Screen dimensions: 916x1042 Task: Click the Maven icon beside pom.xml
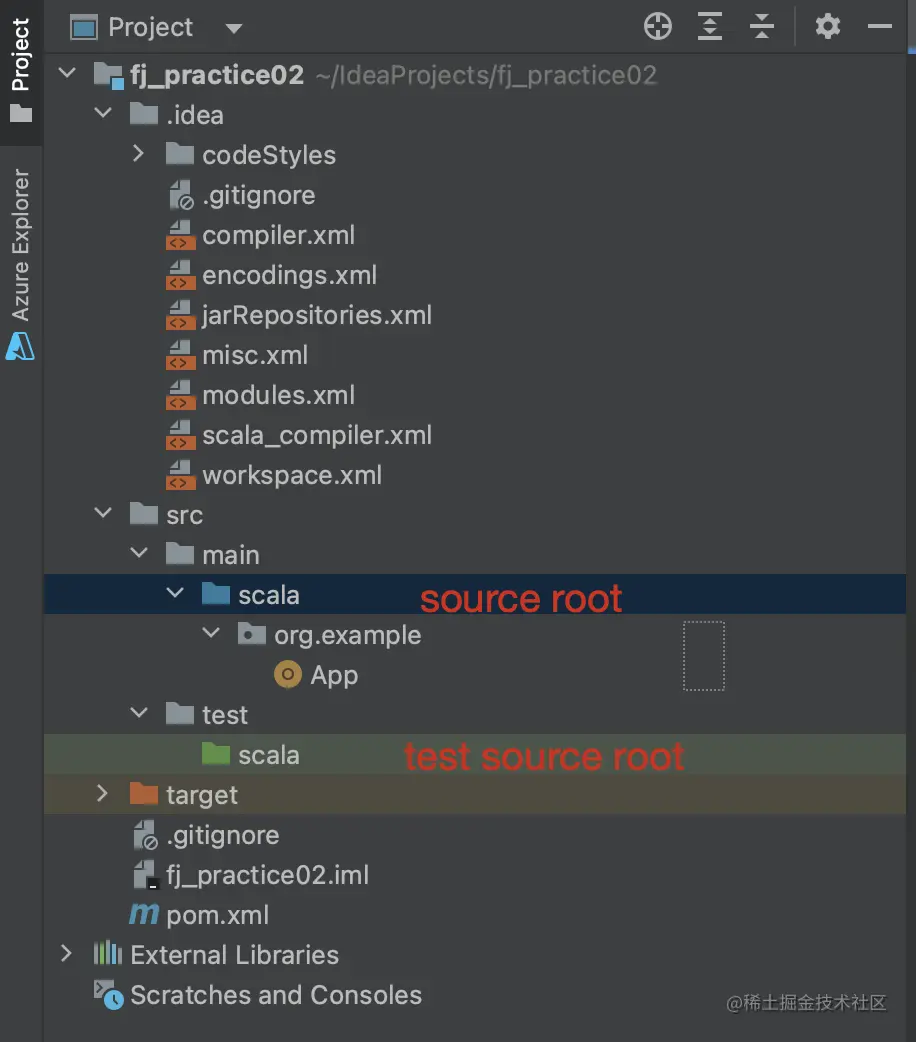(143, 914)
